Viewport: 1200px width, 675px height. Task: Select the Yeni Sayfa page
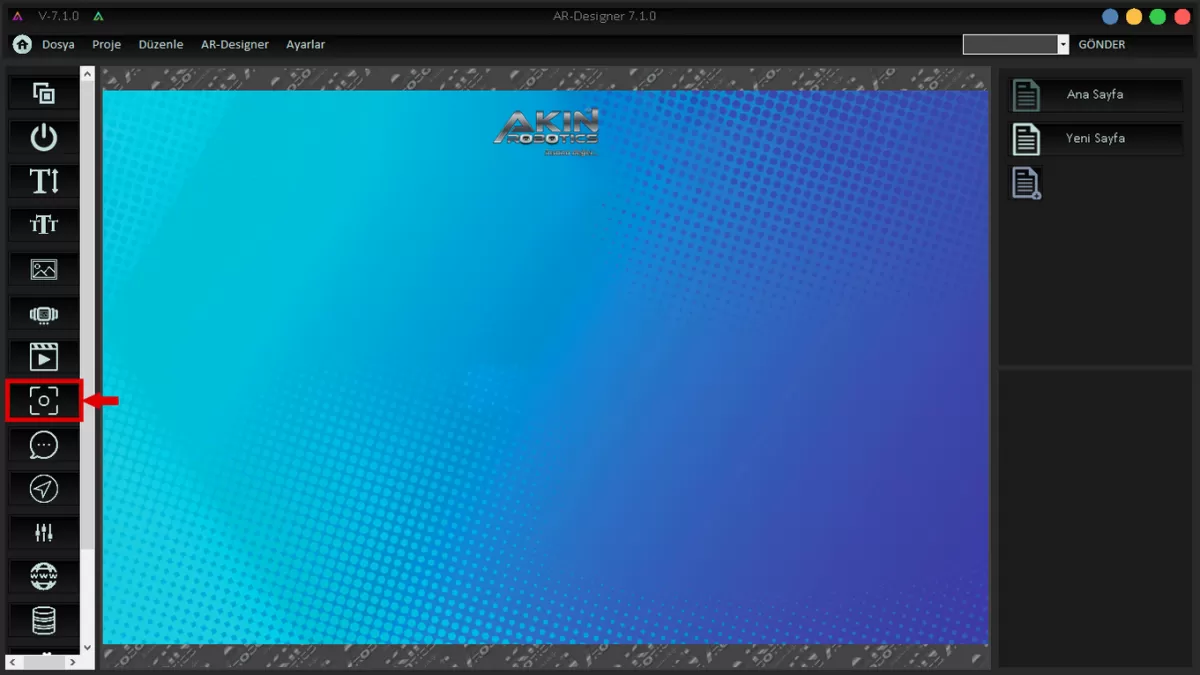(x=1094, y=139)
